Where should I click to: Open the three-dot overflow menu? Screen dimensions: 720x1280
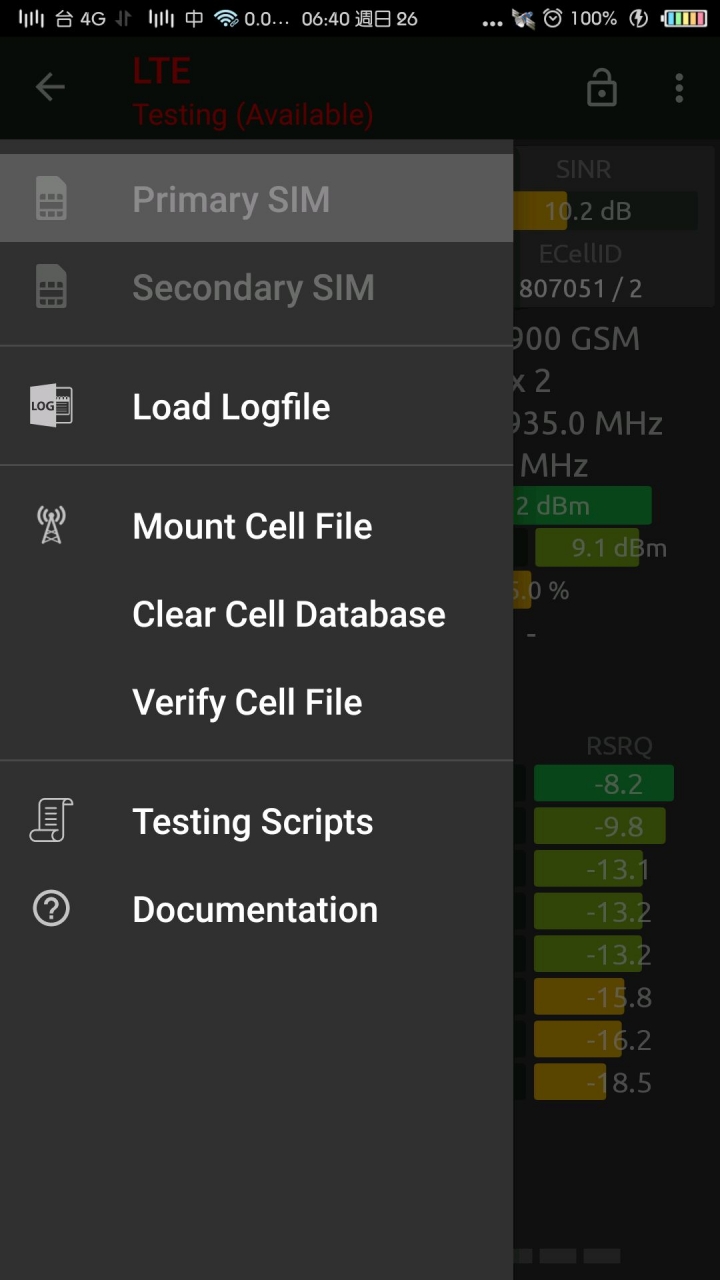(679, 88)
